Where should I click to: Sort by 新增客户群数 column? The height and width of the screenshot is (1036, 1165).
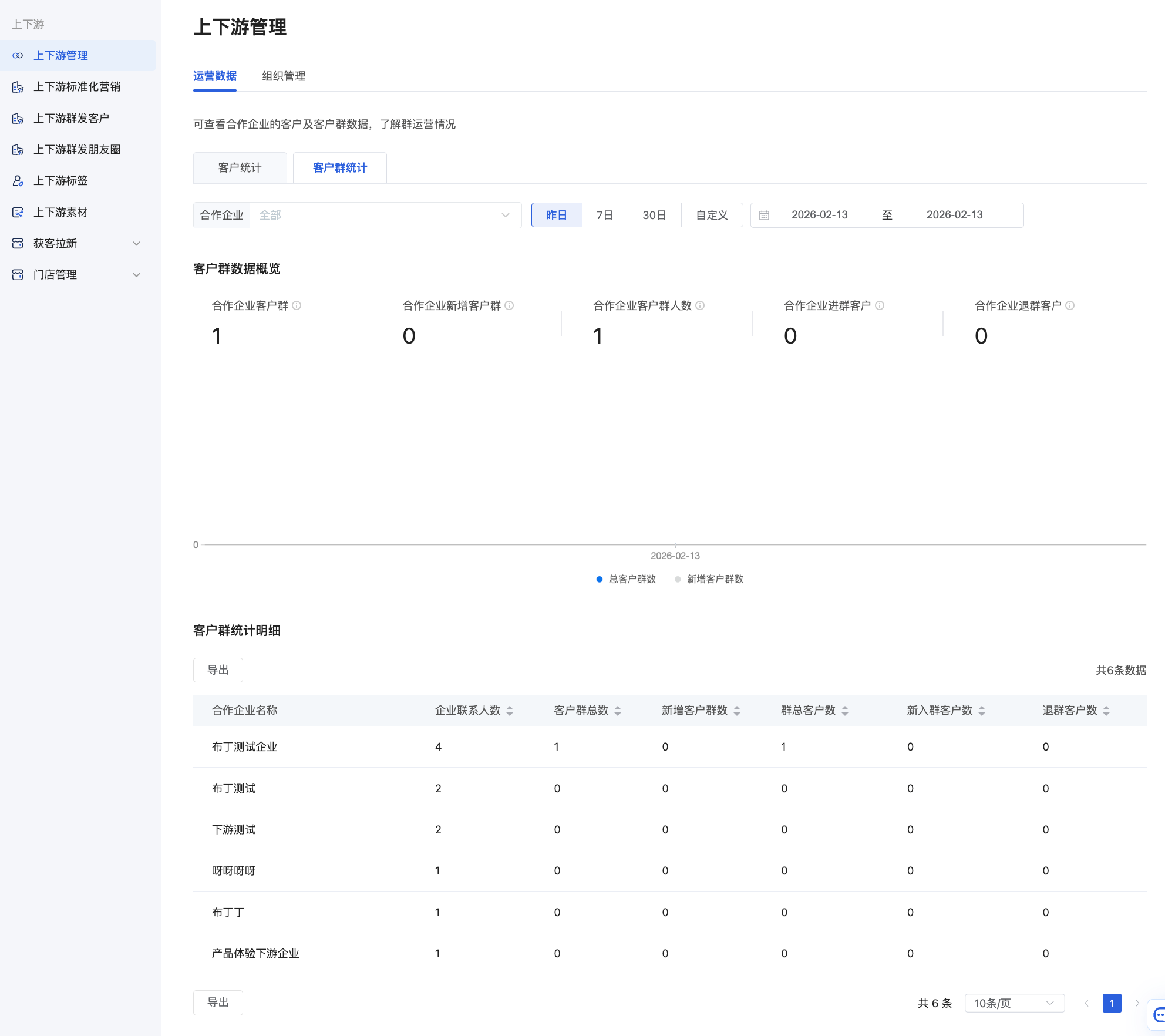coord(737,711)
